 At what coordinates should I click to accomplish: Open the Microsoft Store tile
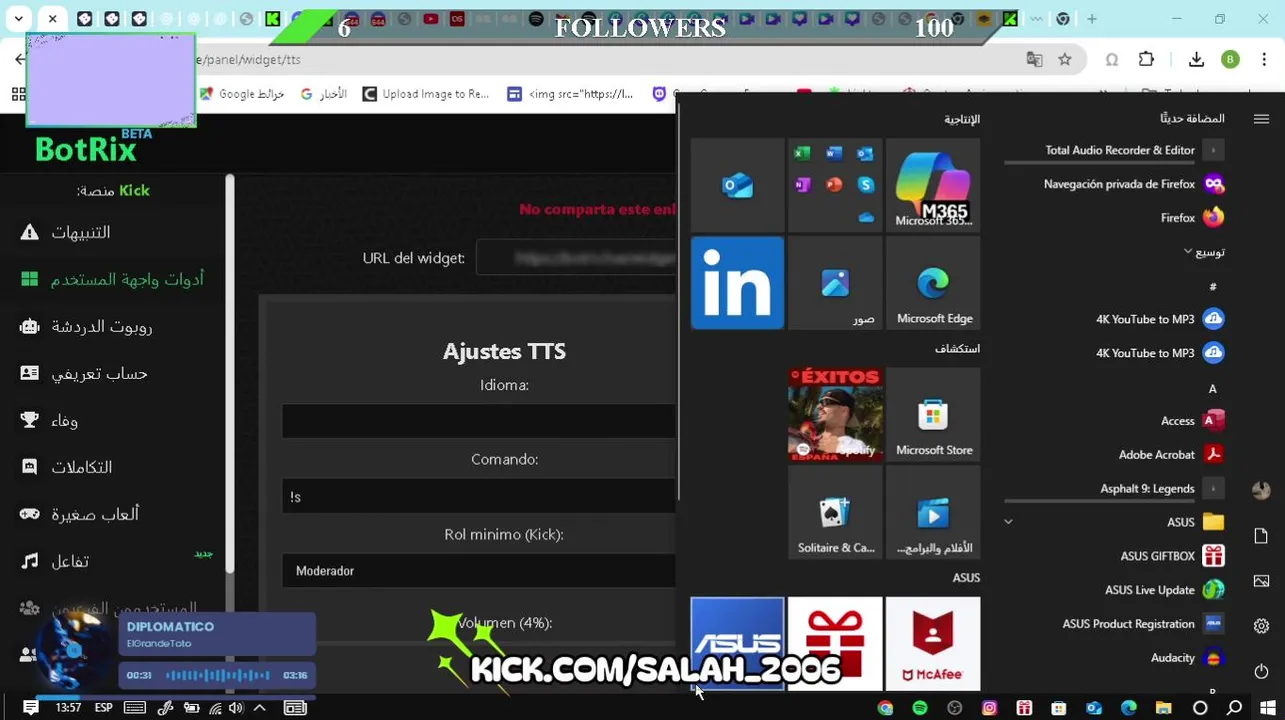[933, 414]
